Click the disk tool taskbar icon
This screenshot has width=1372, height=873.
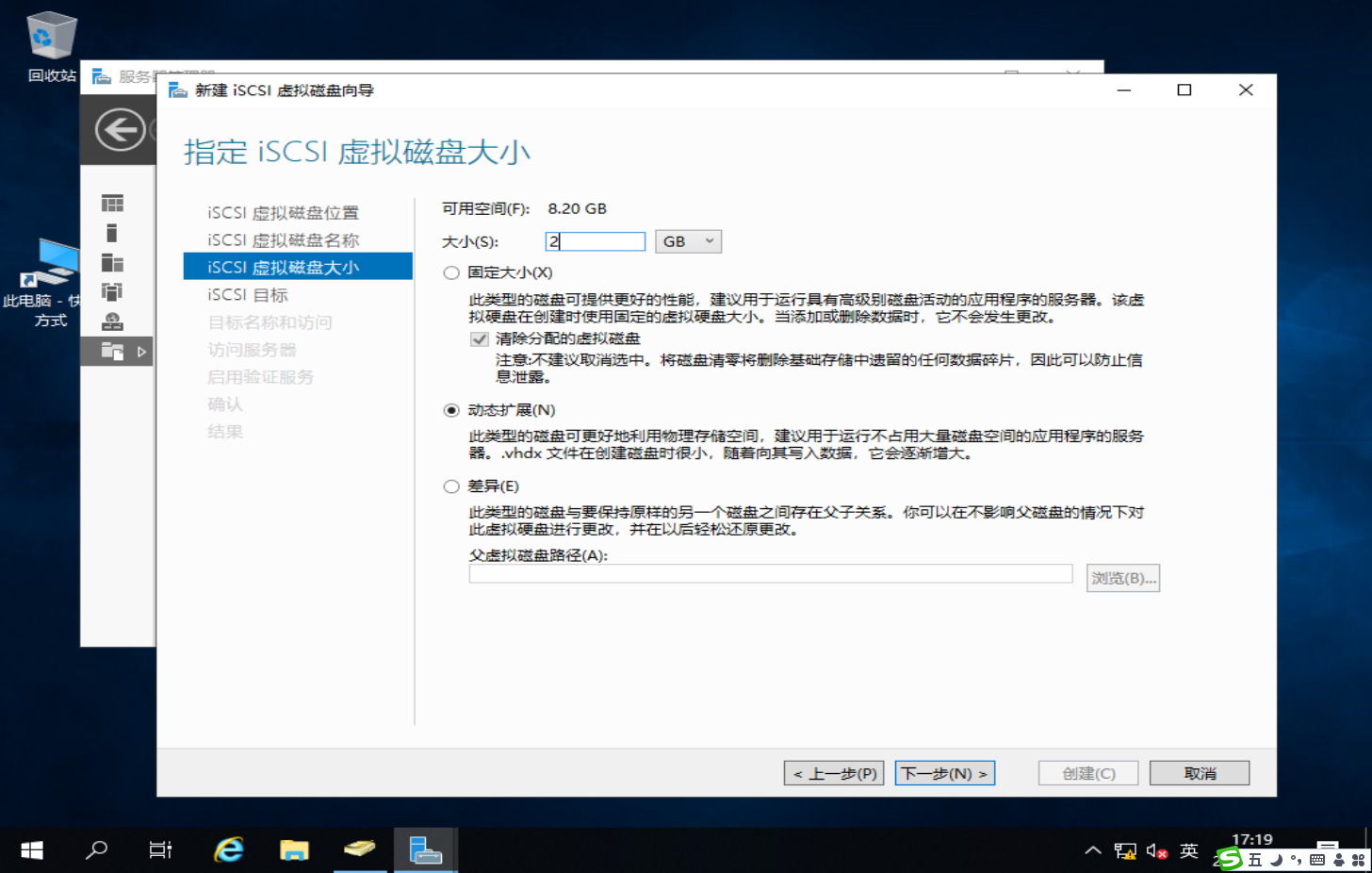[x=359, y=850]
